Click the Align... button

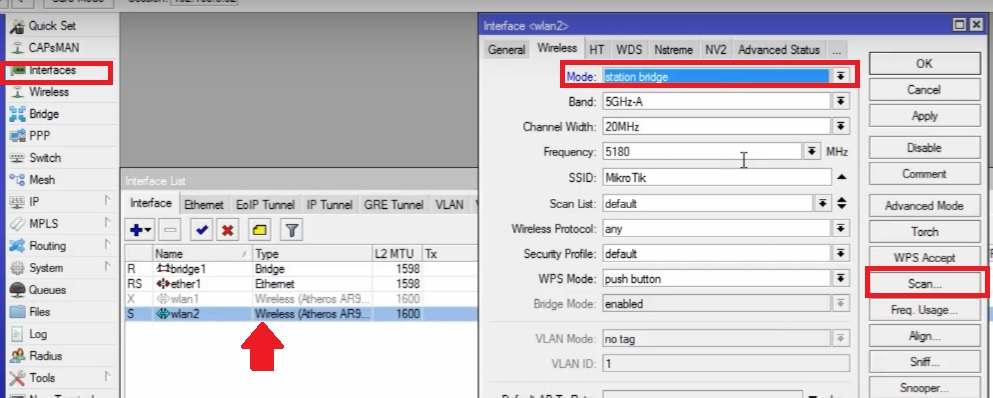tap(924, 336)
